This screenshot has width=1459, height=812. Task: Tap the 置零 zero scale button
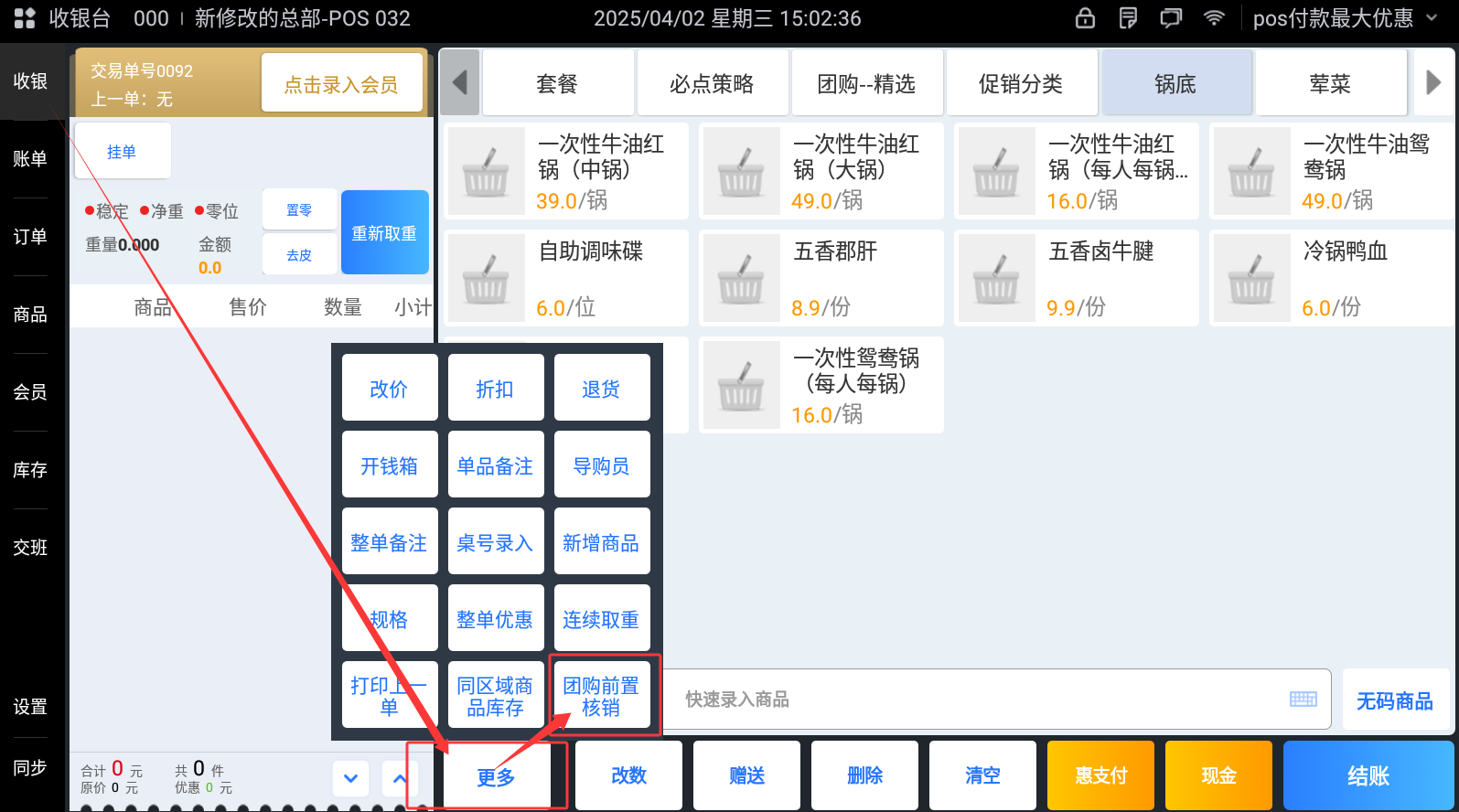tap(299, 210)
